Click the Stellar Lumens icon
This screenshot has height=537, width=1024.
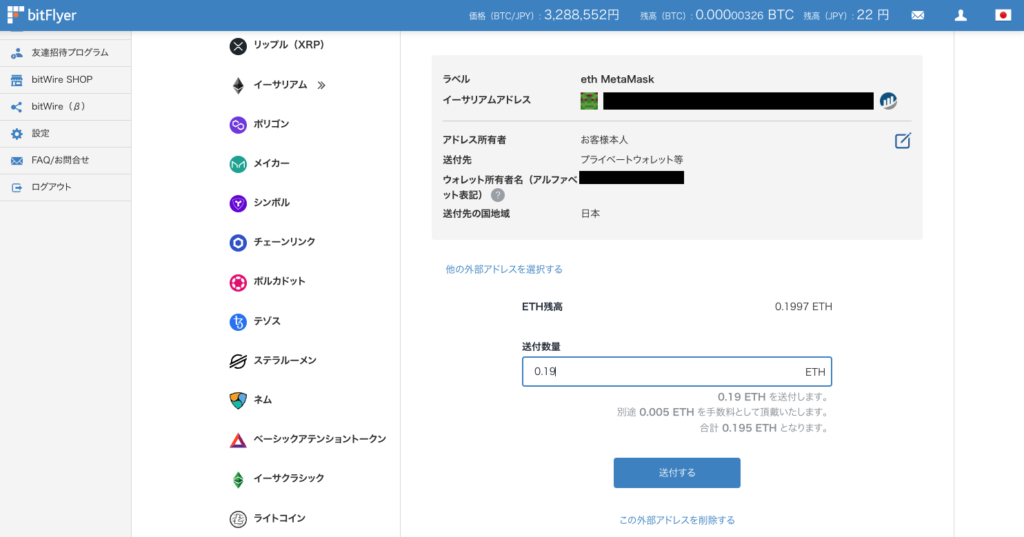click(x=238, y=361)
